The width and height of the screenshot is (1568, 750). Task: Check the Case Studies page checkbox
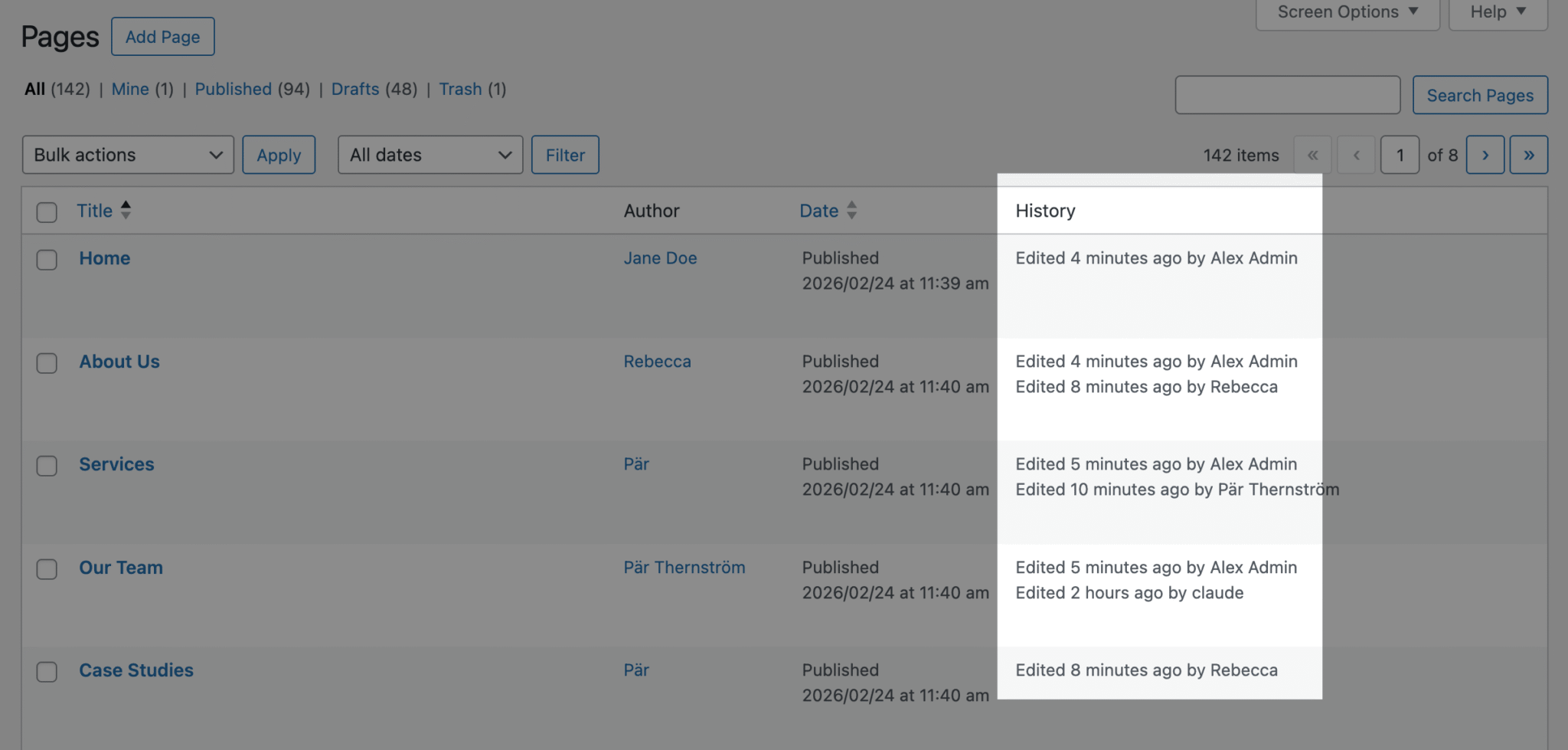point(47,672)
